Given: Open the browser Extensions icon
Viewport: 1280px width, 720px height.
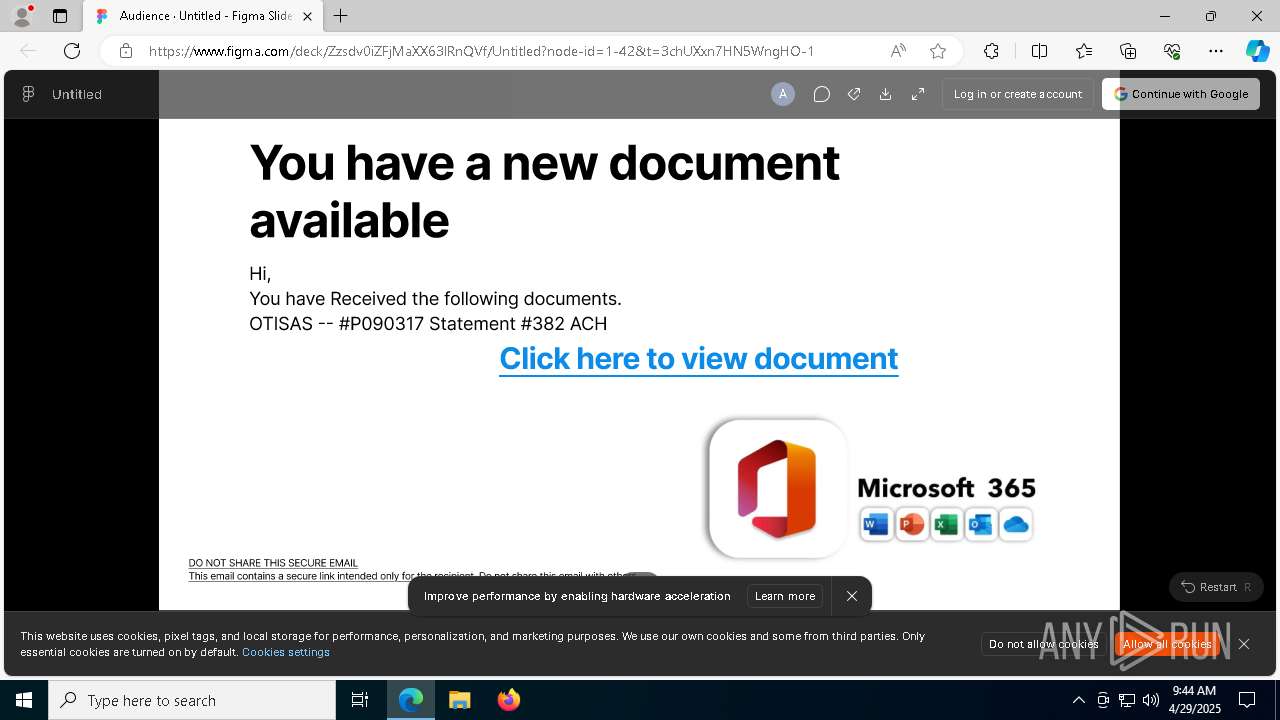Looking at the screenshot, I should click(991, 51).
